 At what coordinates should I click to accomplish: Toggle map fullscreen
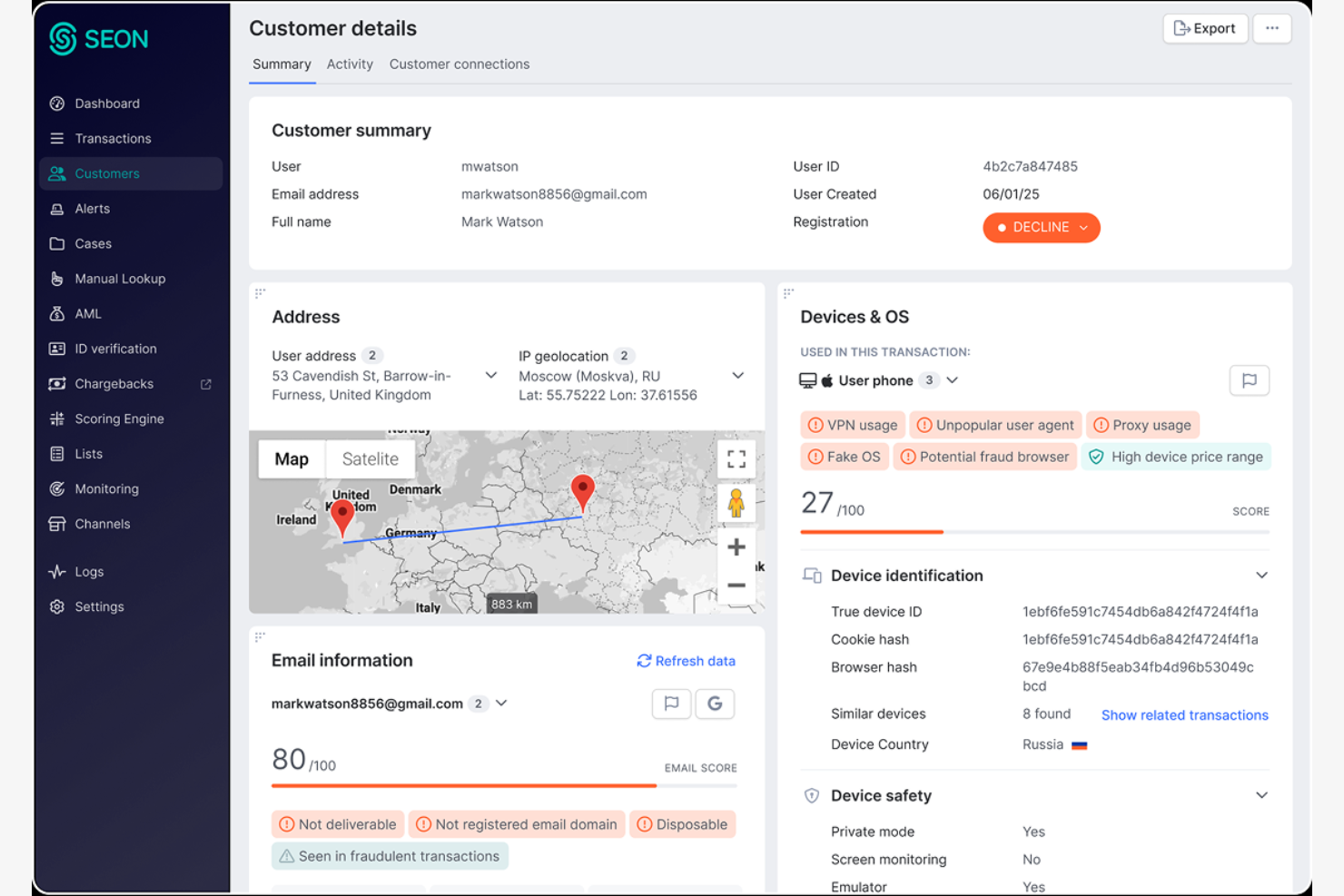[x=736, y=459]
